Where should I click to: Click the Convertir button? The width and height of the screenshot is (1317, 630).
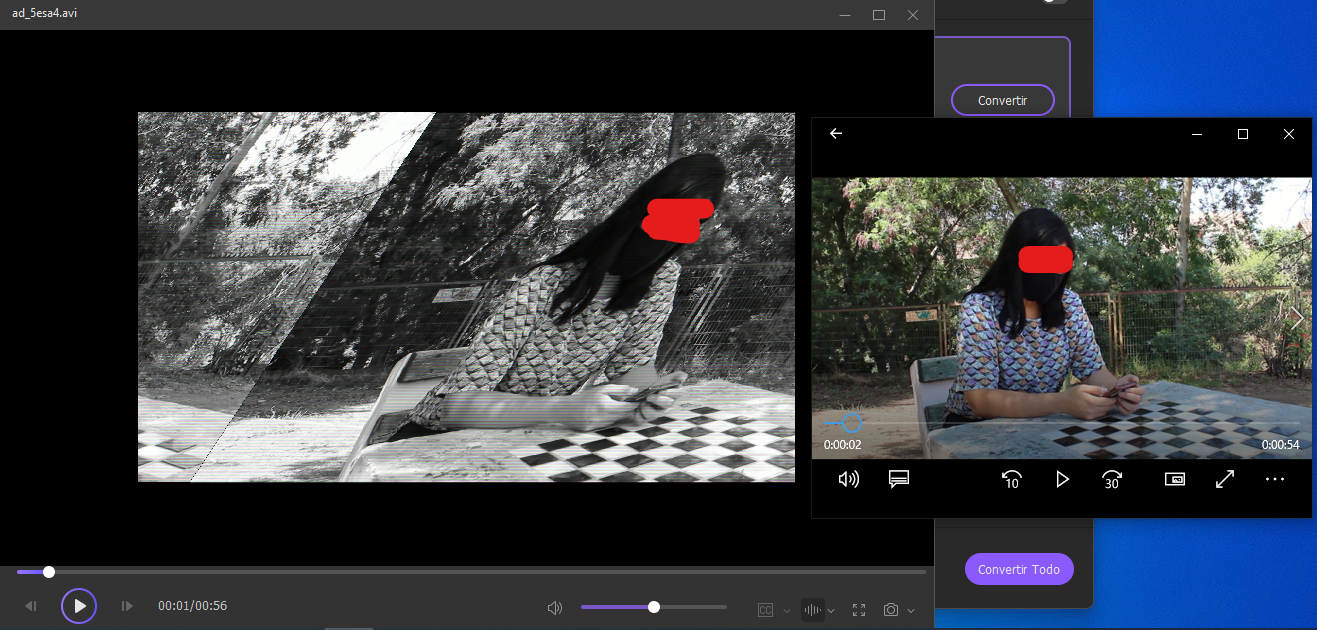pyautogui.click(x=1003, y=101)
